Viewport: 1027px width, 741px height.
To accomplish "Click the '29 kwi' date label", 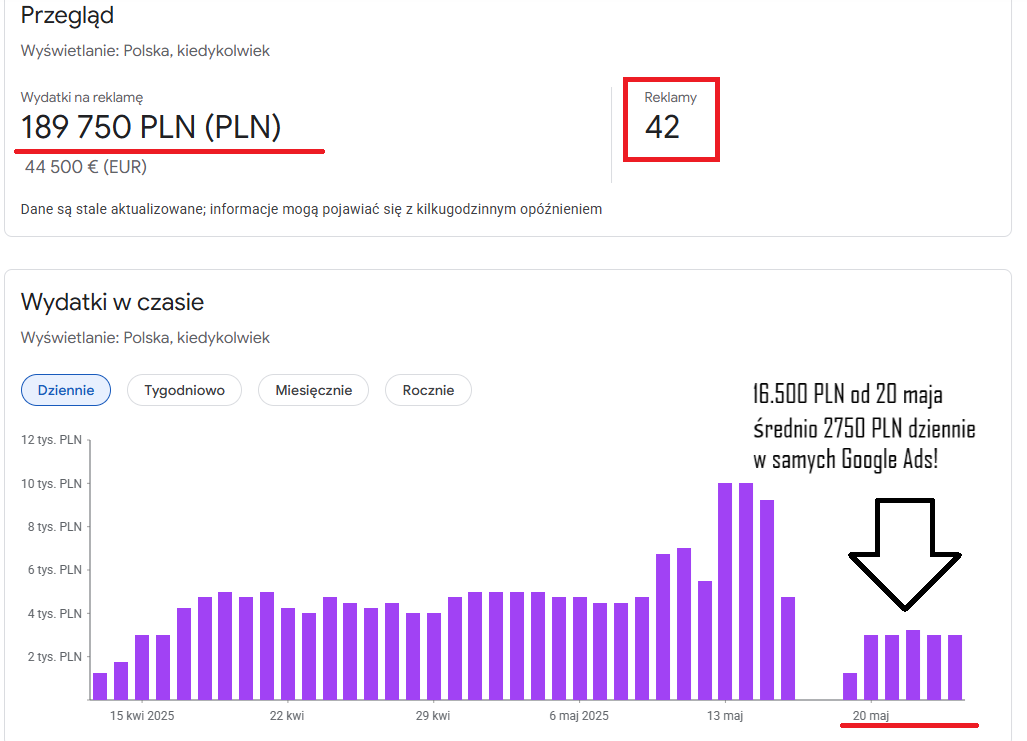I will (x=433, y=715).
